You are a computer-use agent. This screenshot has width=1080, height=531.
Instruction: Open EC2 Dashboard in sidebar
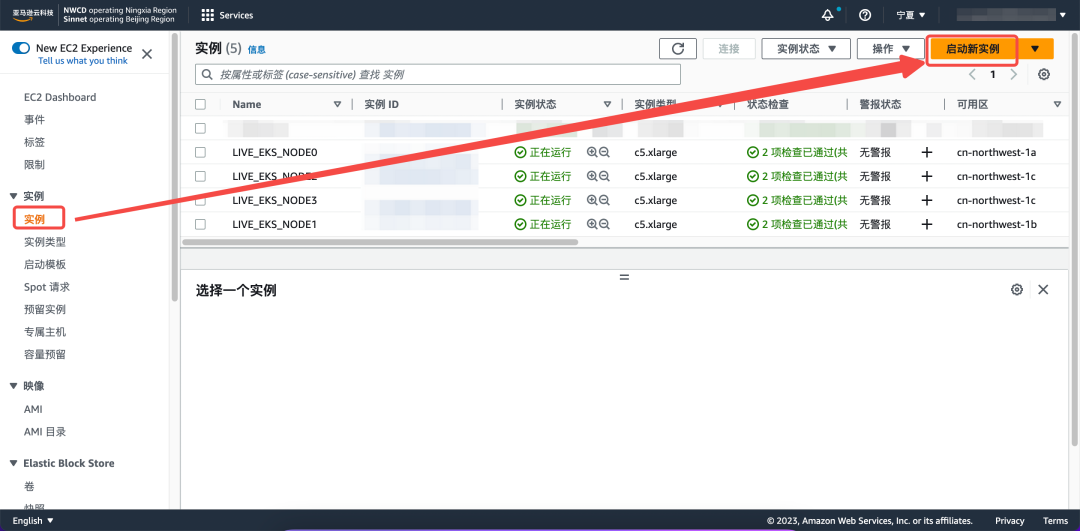point(60,98)
